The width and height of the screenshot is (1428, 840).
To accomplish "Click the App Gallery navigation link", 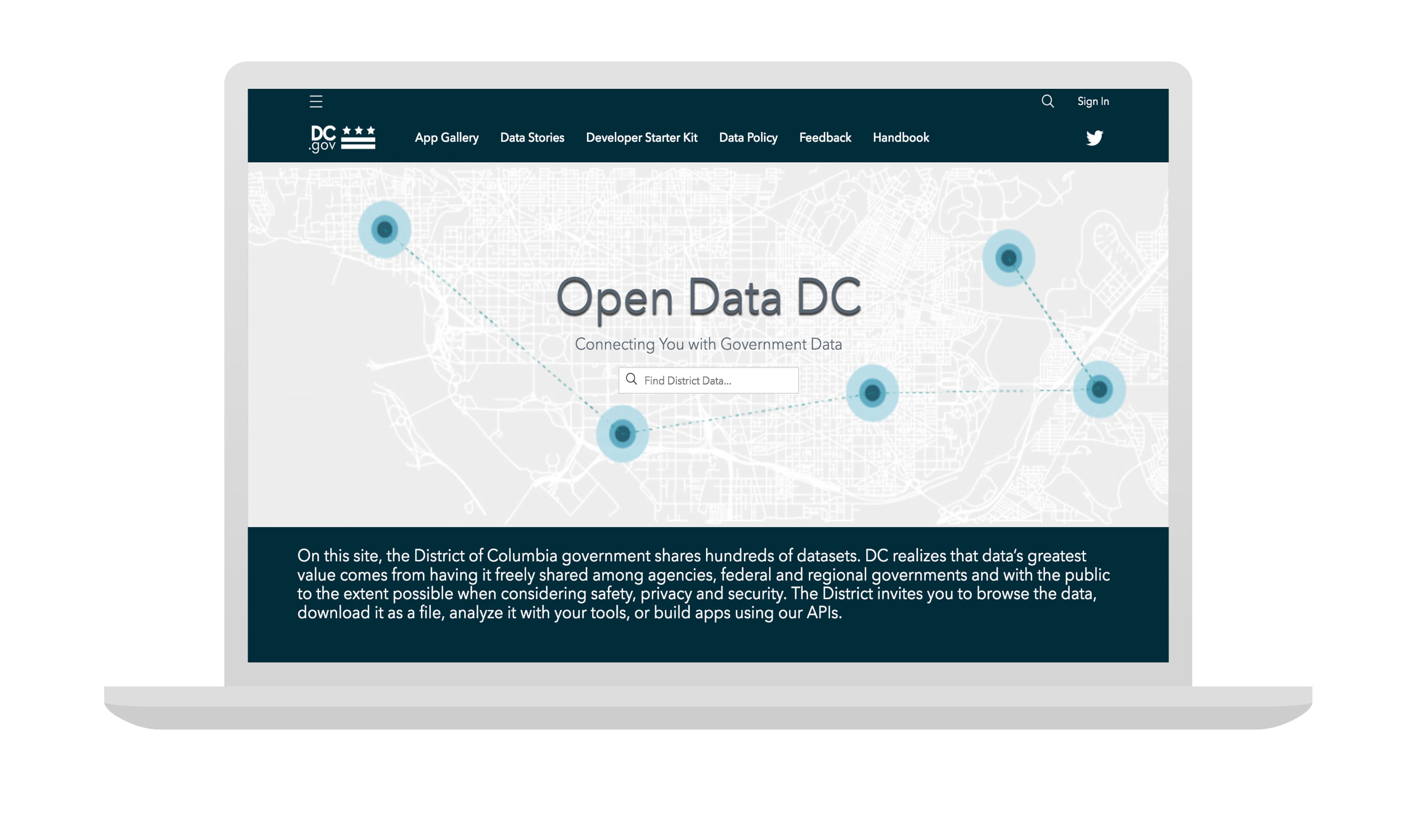I will point(447,137).
